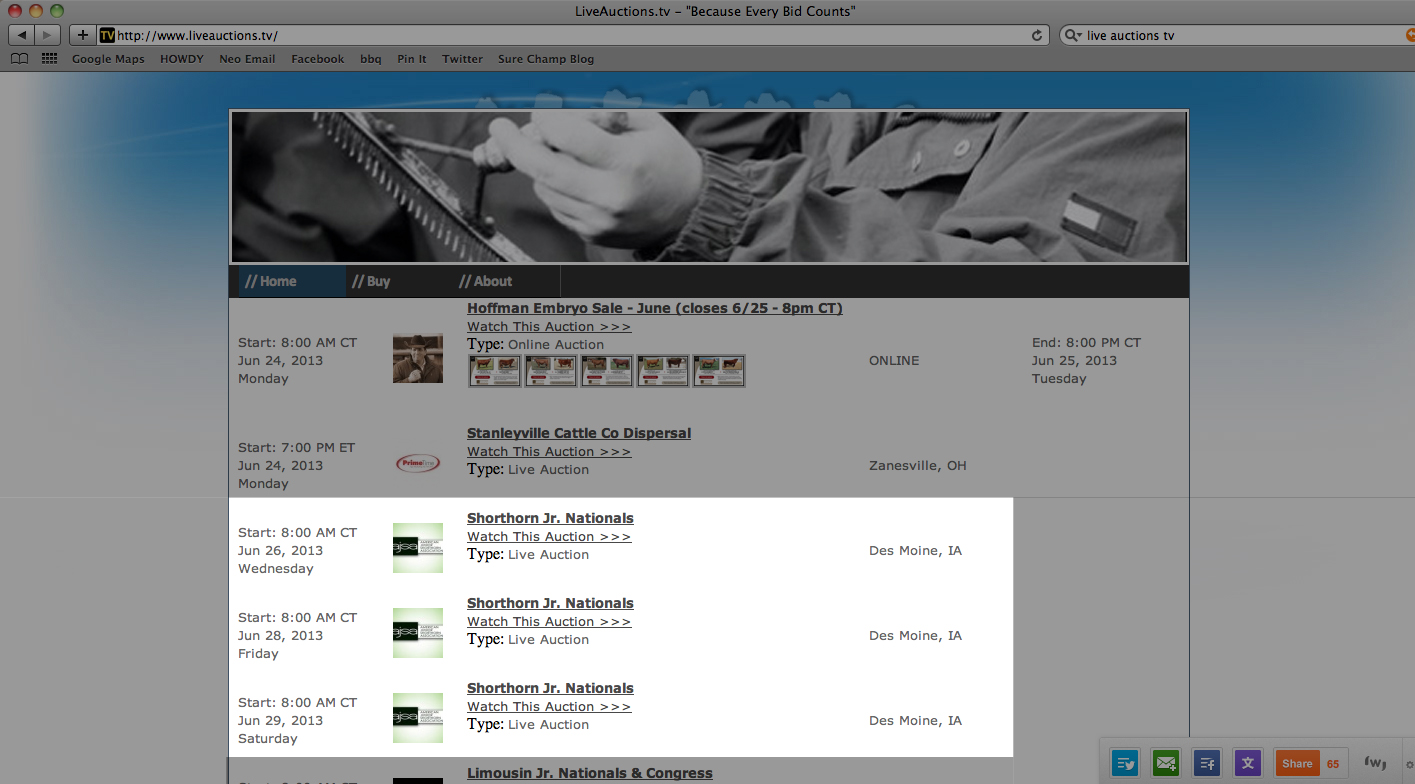This screenshot has width=1415, height=784.
Task: Open the Twitter bookmark
Action: click(x=462, y=59)
